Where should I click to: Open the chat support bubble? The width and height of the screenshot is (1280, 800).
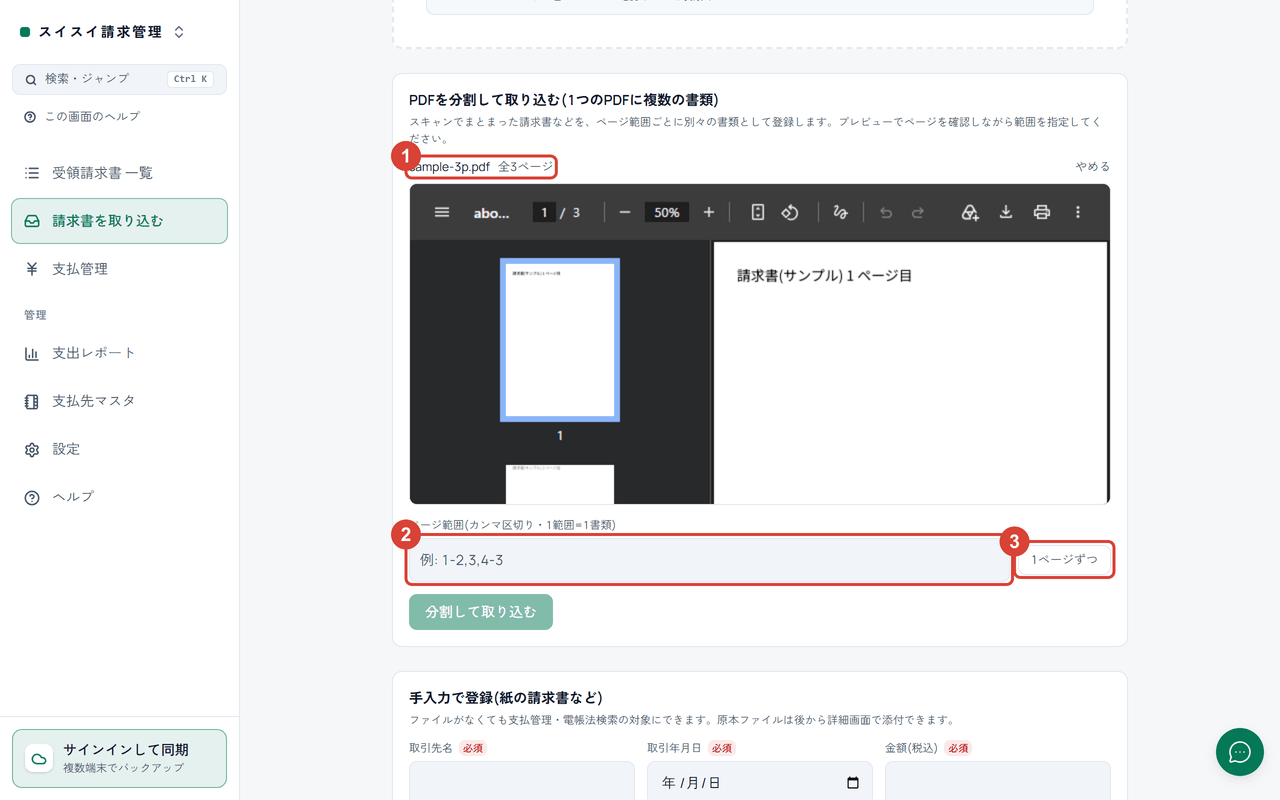[1240, 752]
